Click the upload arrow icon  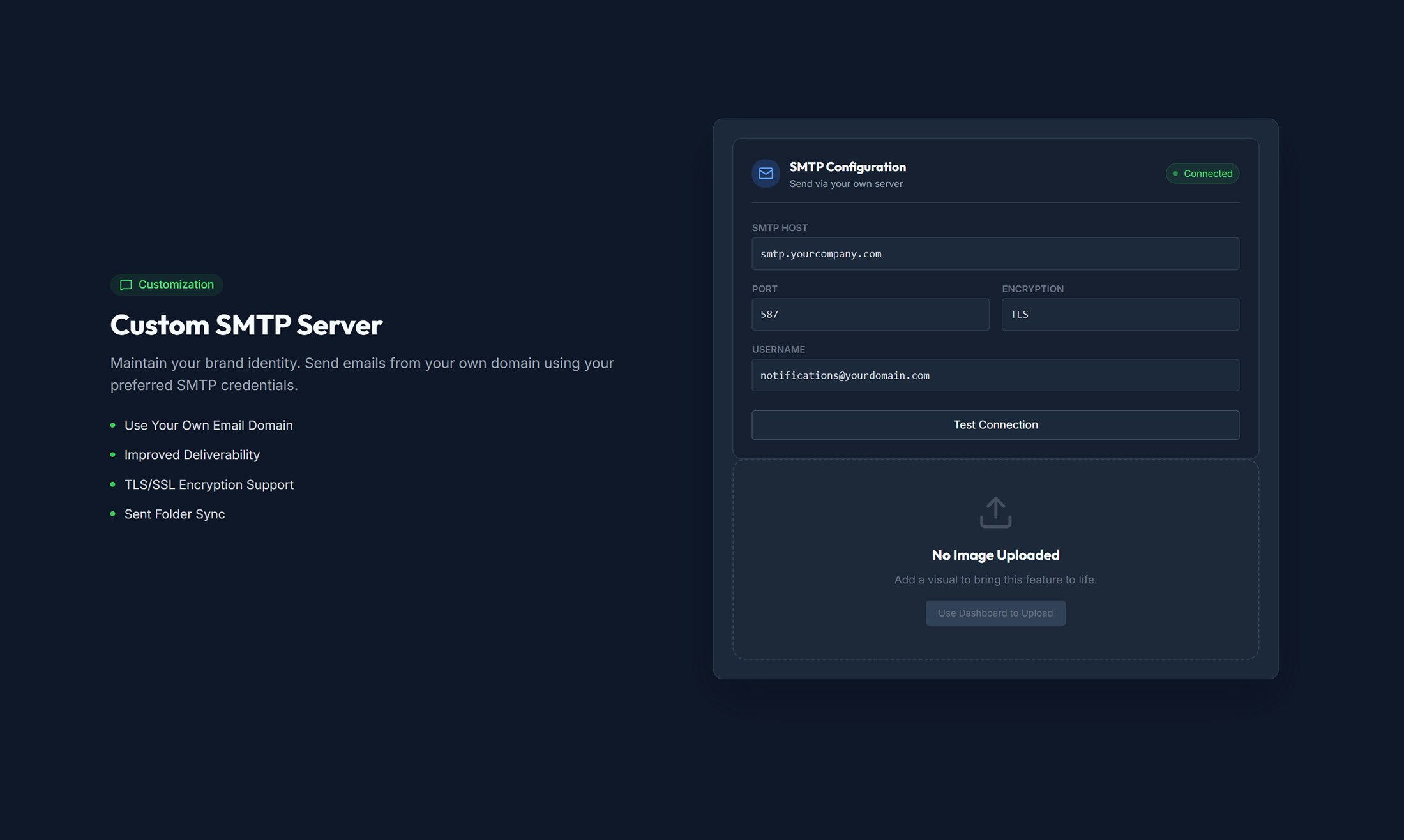tap(995, 512)
